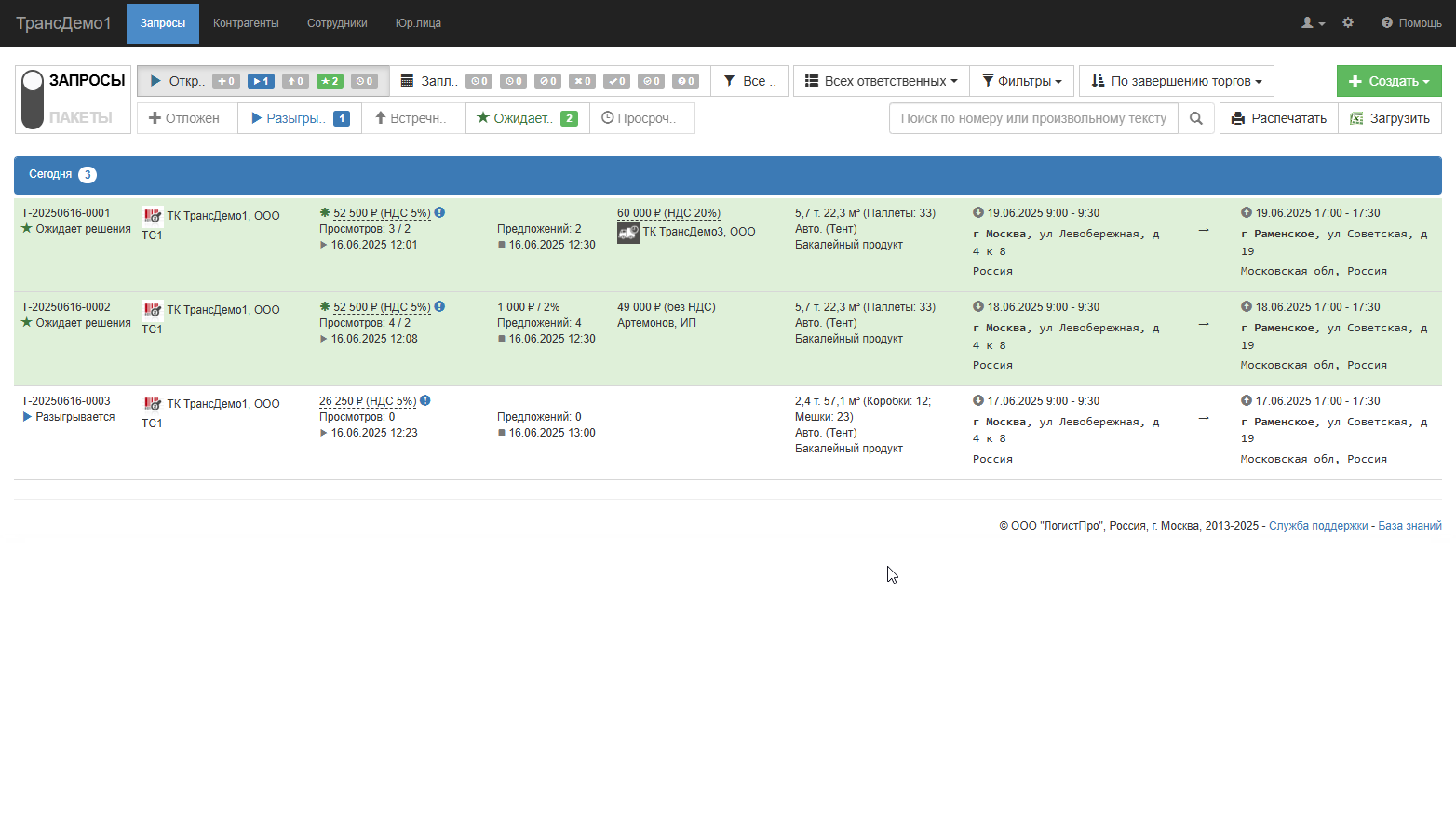Click info icon beside first 52 500 ₽ price
1456x821 pixels.
(x=439, y=212)
